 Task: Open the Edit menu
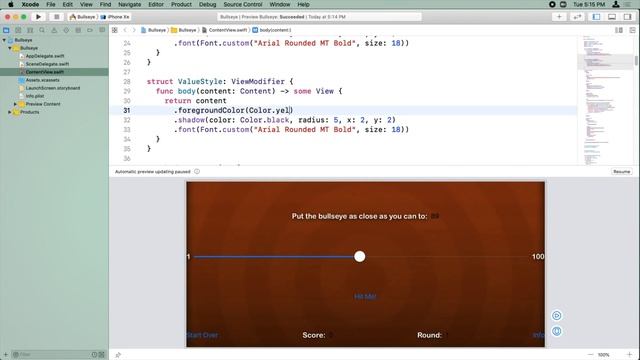[x=67, y=4]
